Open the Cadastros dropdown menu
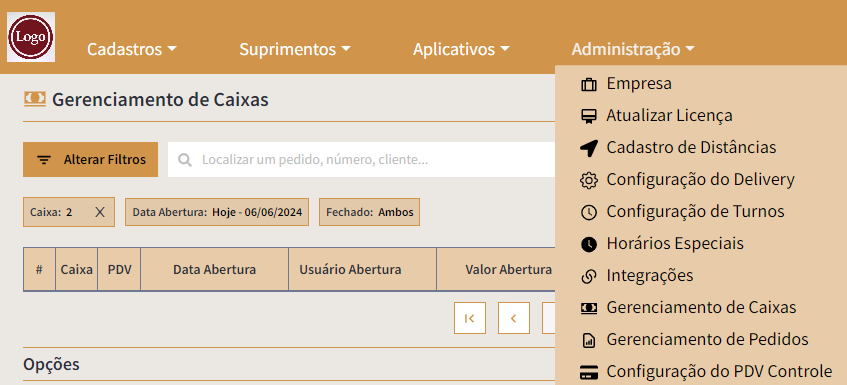Viewport: 847px width, 385px height. [132, 49]
